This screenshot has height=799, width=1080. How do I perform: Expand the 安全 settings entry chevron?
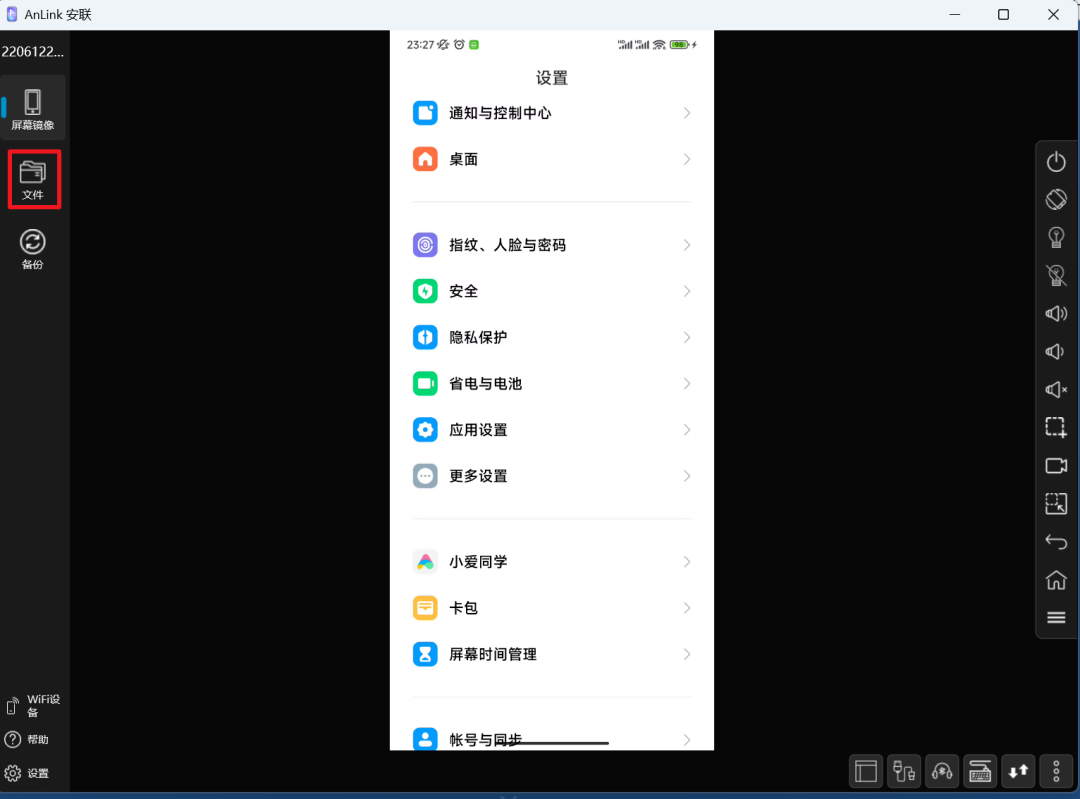[x=687, y=291]
